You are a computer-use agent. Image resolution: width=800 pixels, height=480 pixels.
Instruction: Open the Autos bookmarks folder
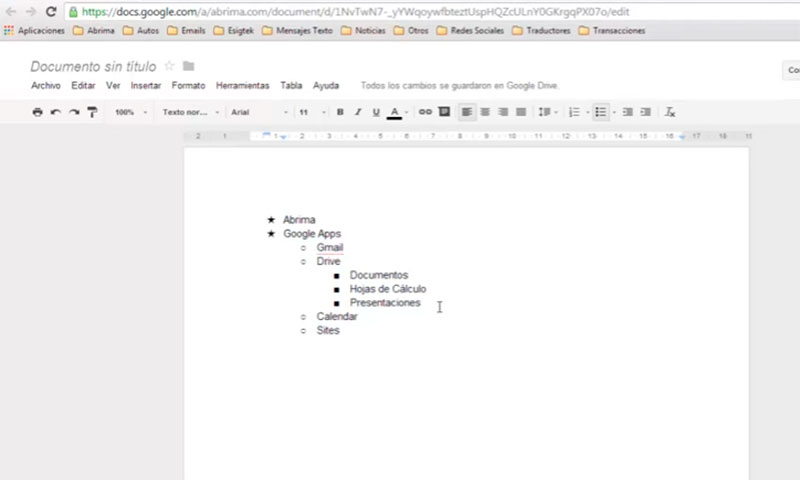(141, 31)
